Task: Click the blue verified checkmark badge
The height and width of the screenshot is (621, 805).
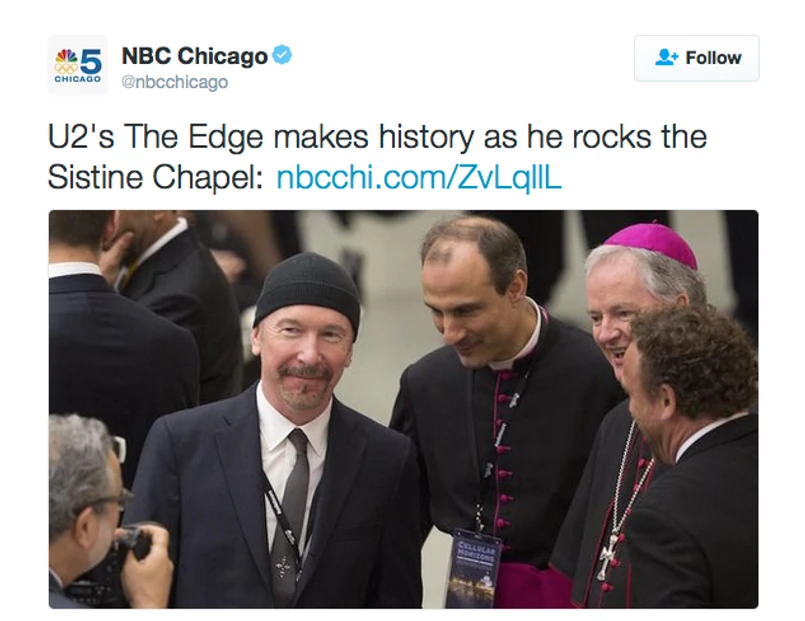Action: (x=282, y=54)
